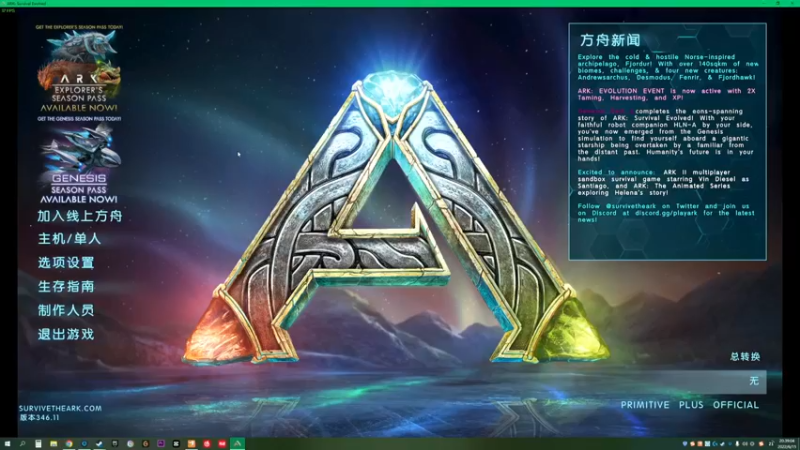Open Steam from the taskbar
The height and width of the screenshot is (450, 800).
[x=99, y=444]
